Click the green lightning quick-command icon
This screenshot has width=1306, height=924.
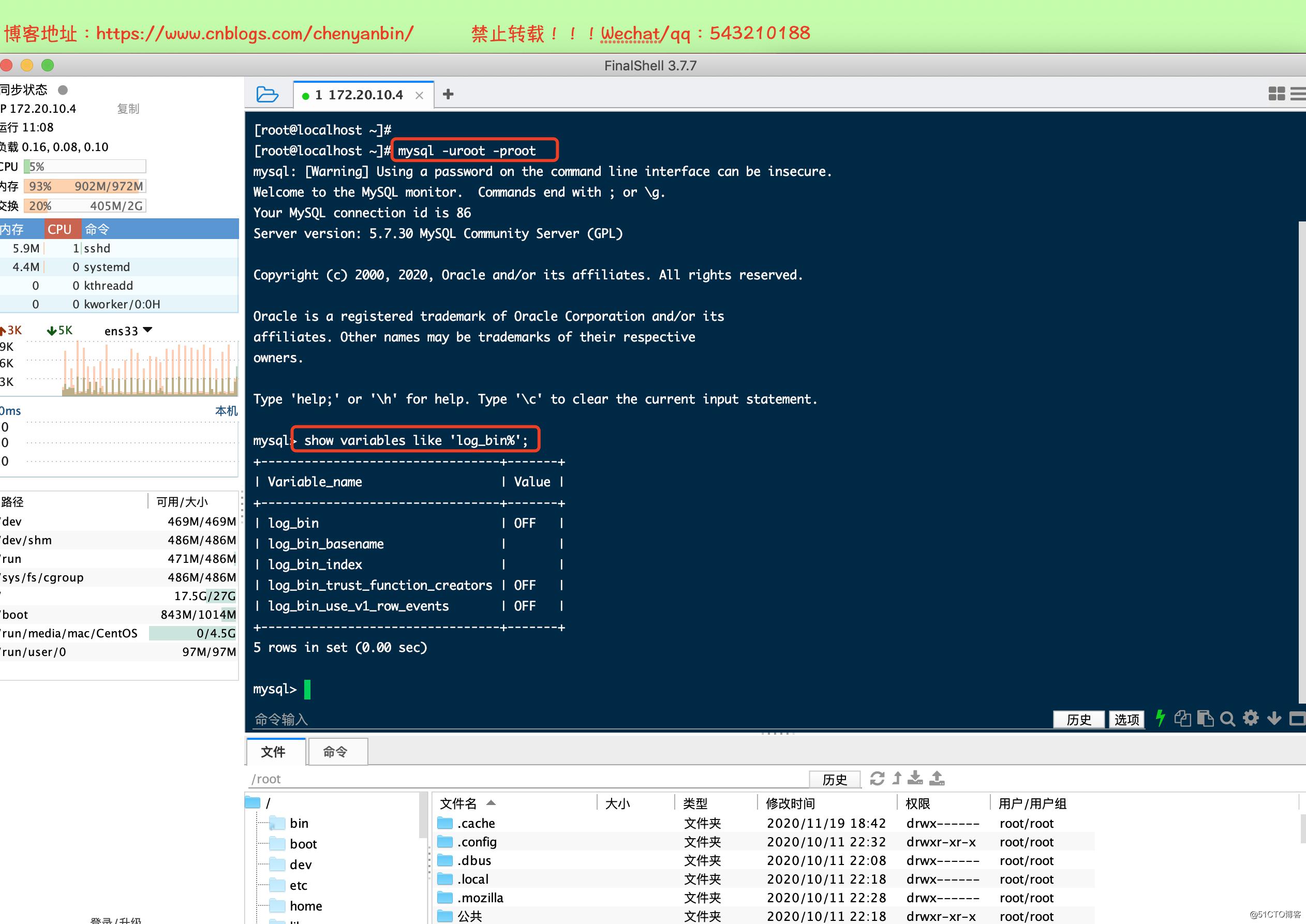click(x=1160, y=719)
